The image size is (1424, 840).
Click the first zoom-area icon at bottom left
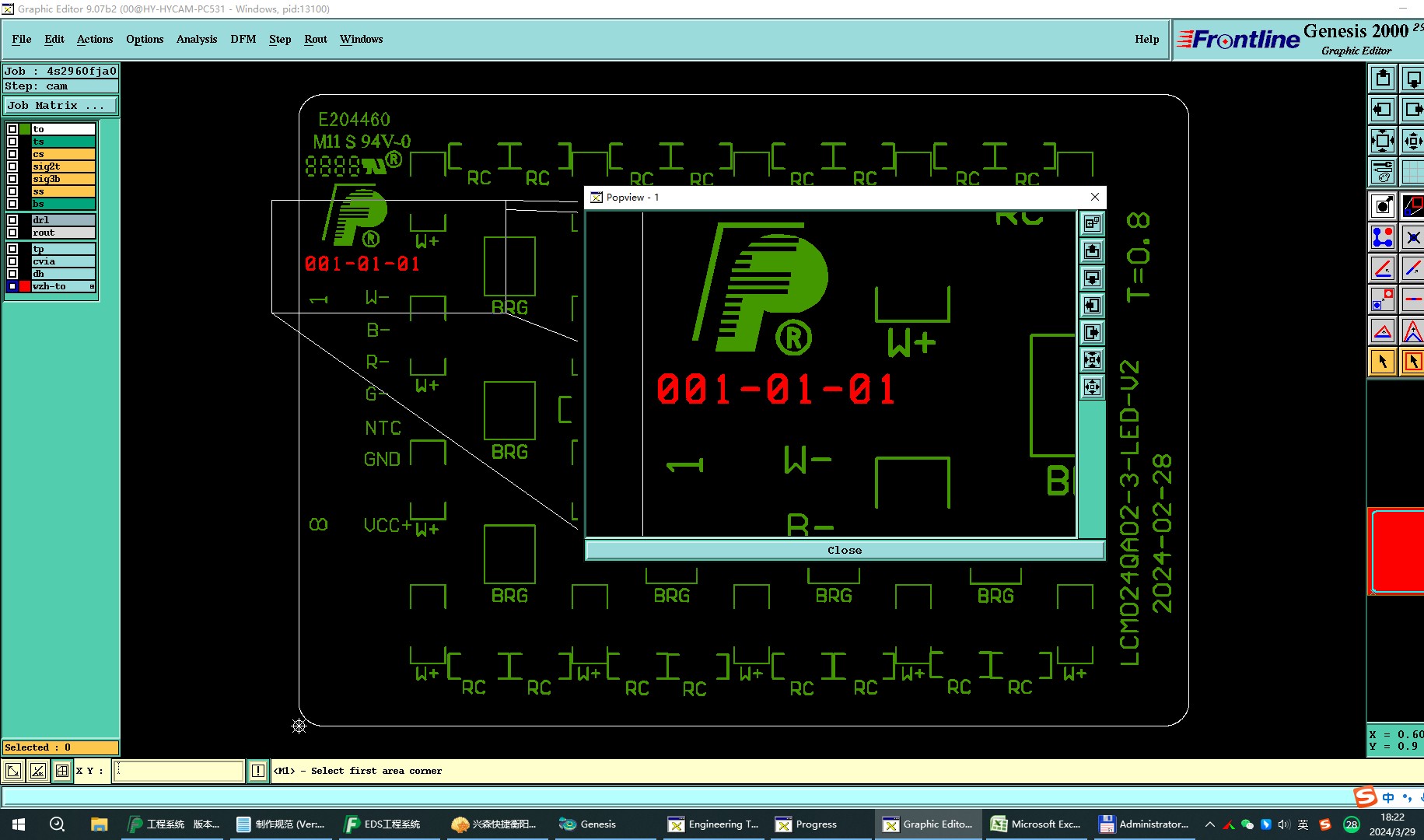point(13,771)
